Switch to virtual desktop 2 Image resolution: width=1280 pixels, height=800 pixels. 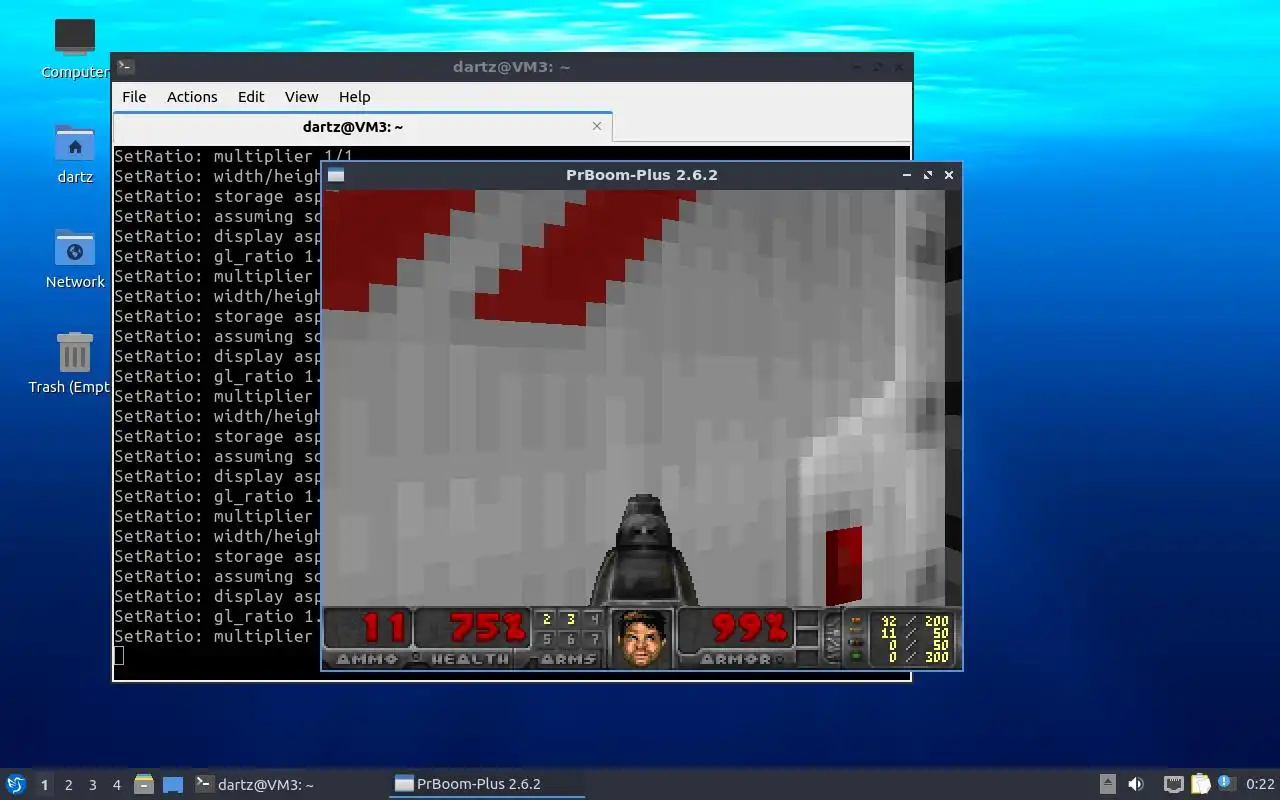[x=68, y=785]
